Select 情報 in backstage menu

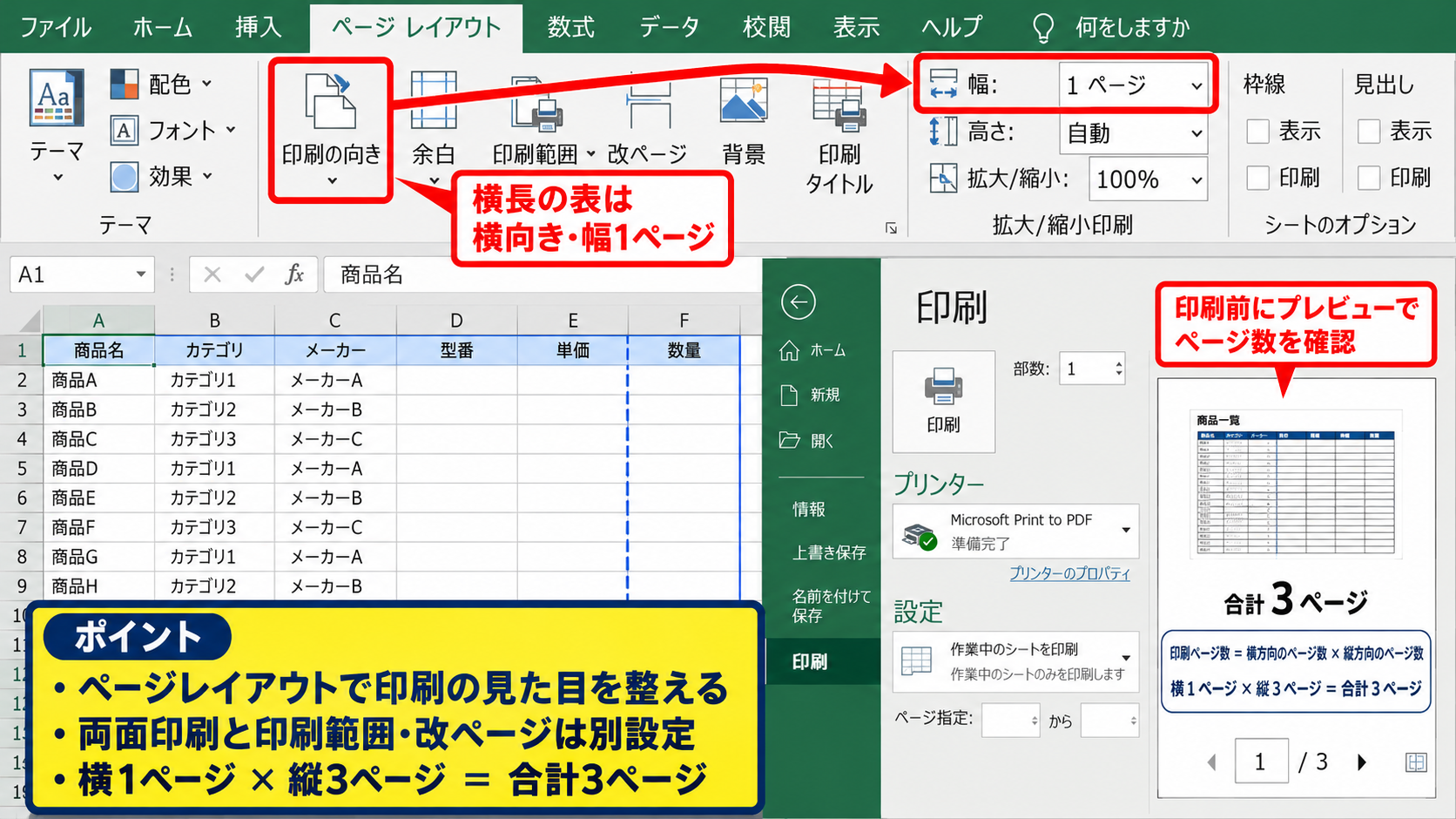tap(809, 509)
